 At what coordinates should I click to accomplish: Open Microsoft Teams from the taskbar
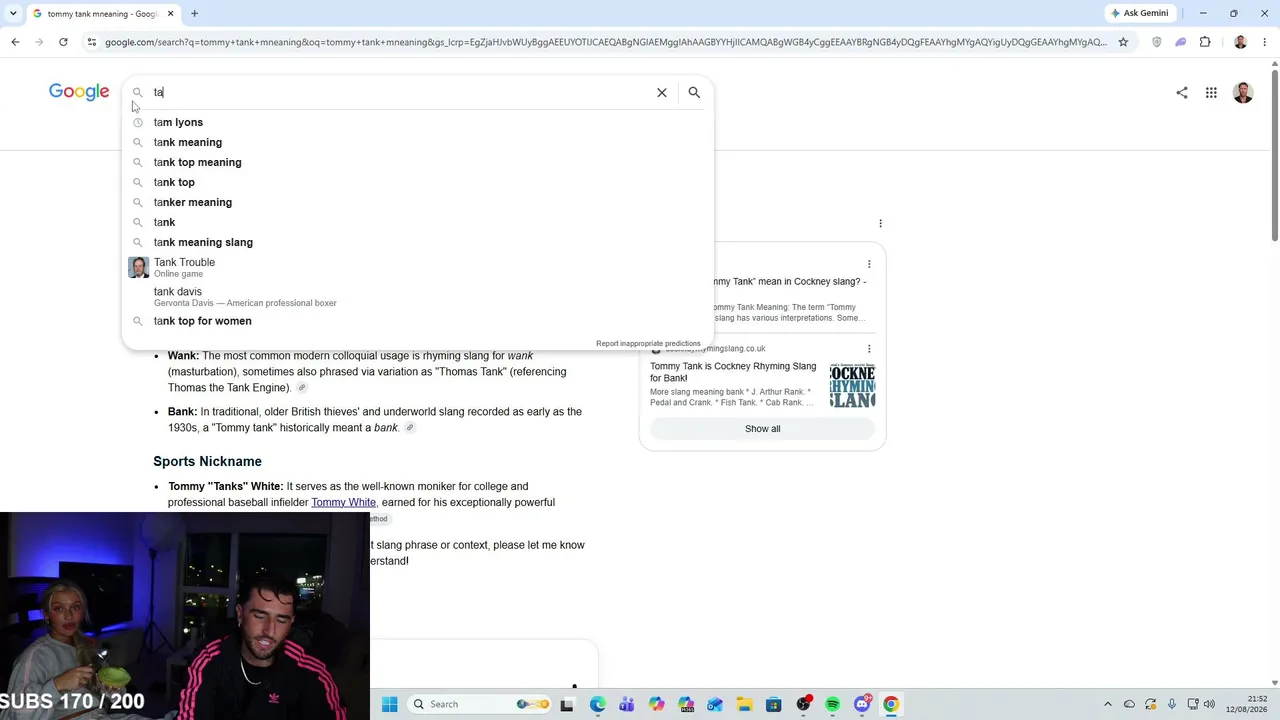point(627,704)
